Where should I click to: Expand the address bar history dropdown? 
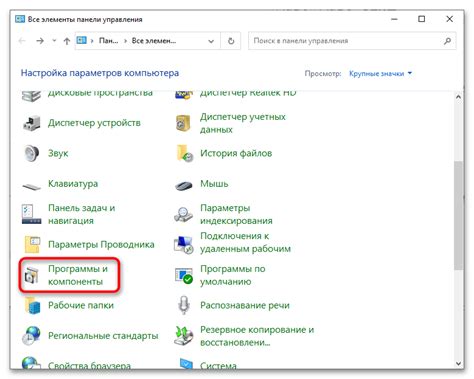pyautogui.click(x=211, y=41)
